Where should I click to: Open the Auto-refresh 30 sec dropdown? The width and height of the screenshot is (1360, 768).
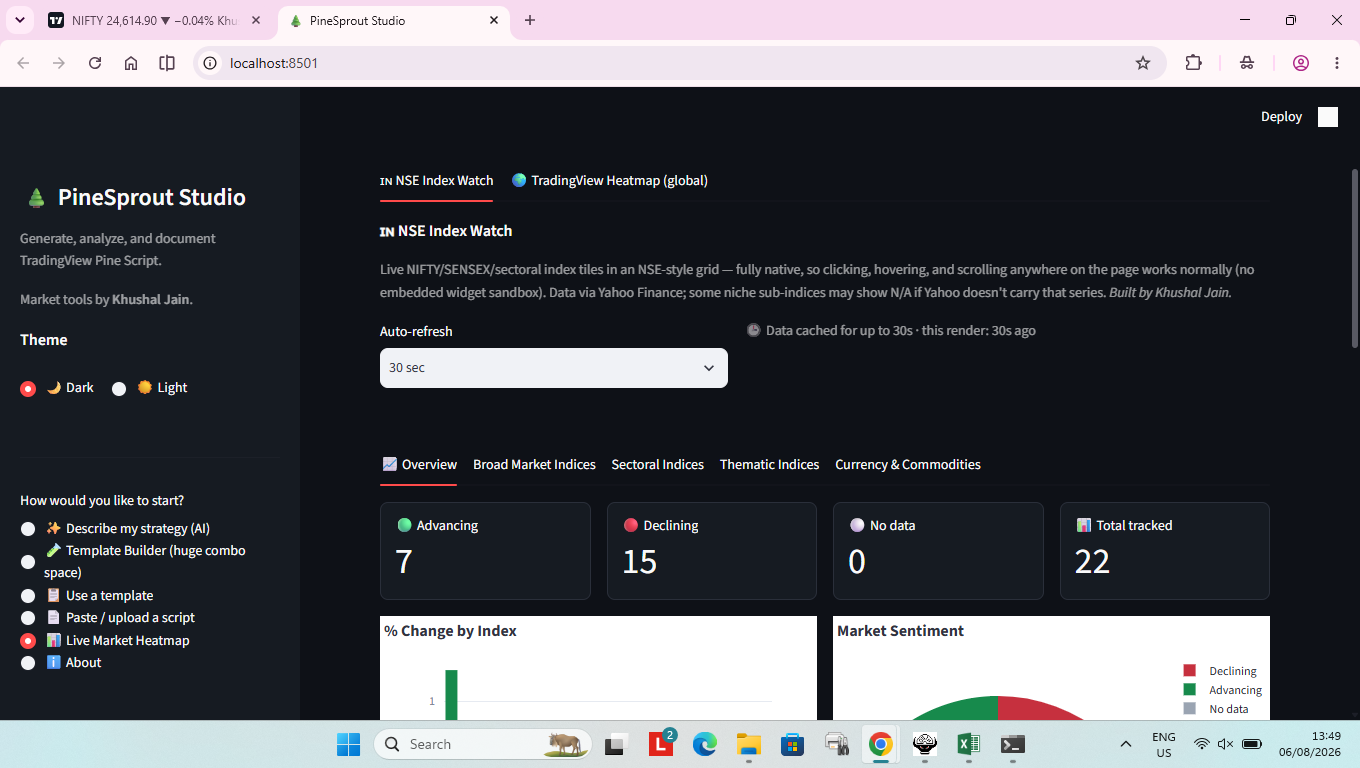click(x=553, y=368)
